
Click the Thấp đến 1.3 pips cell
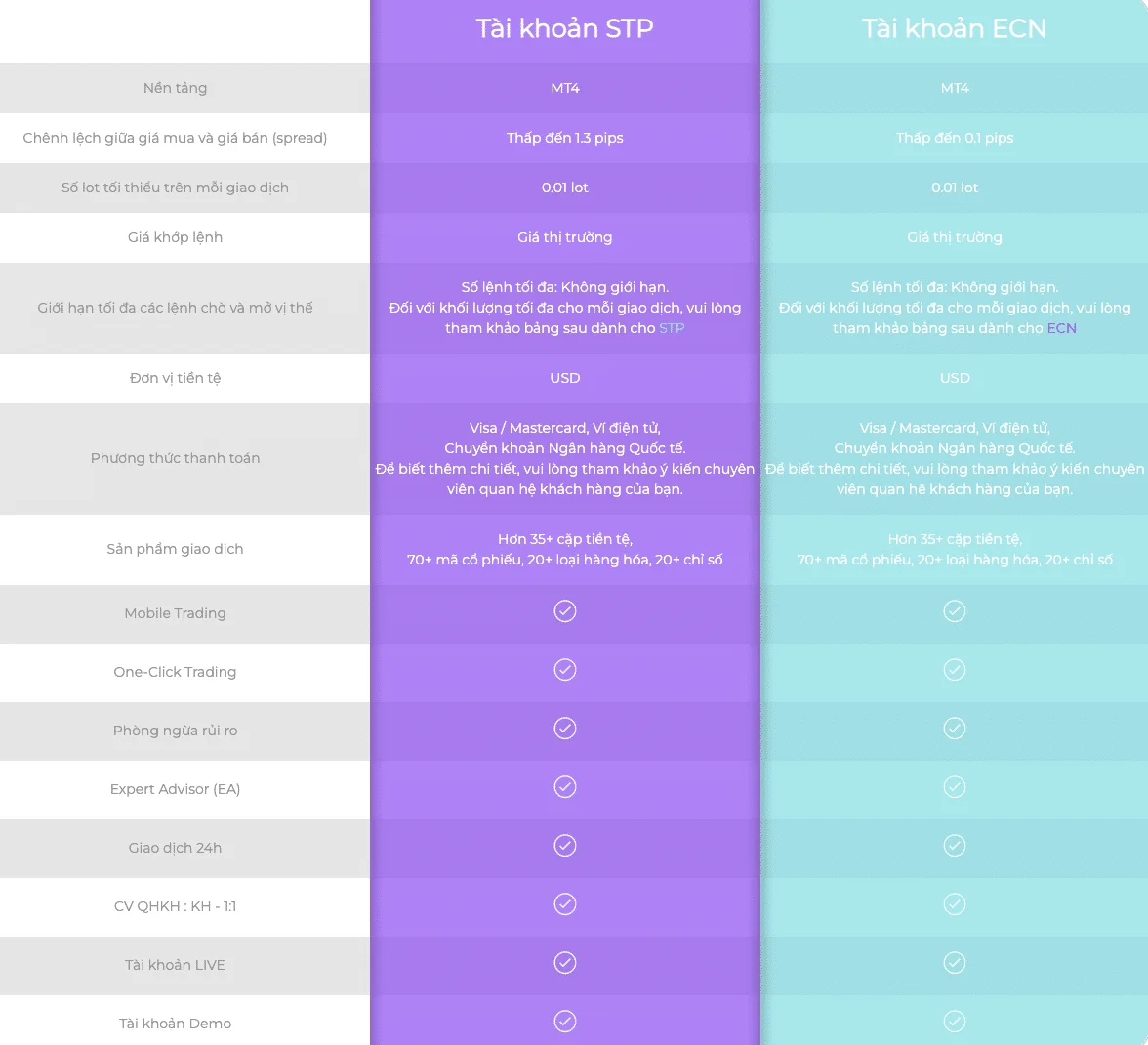pos(564,138)
